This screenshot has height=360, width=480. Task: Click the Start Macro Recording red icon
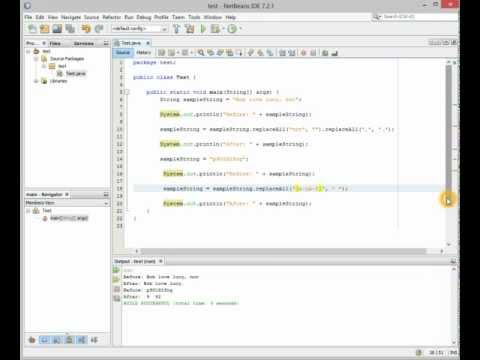tap(303, 53)
